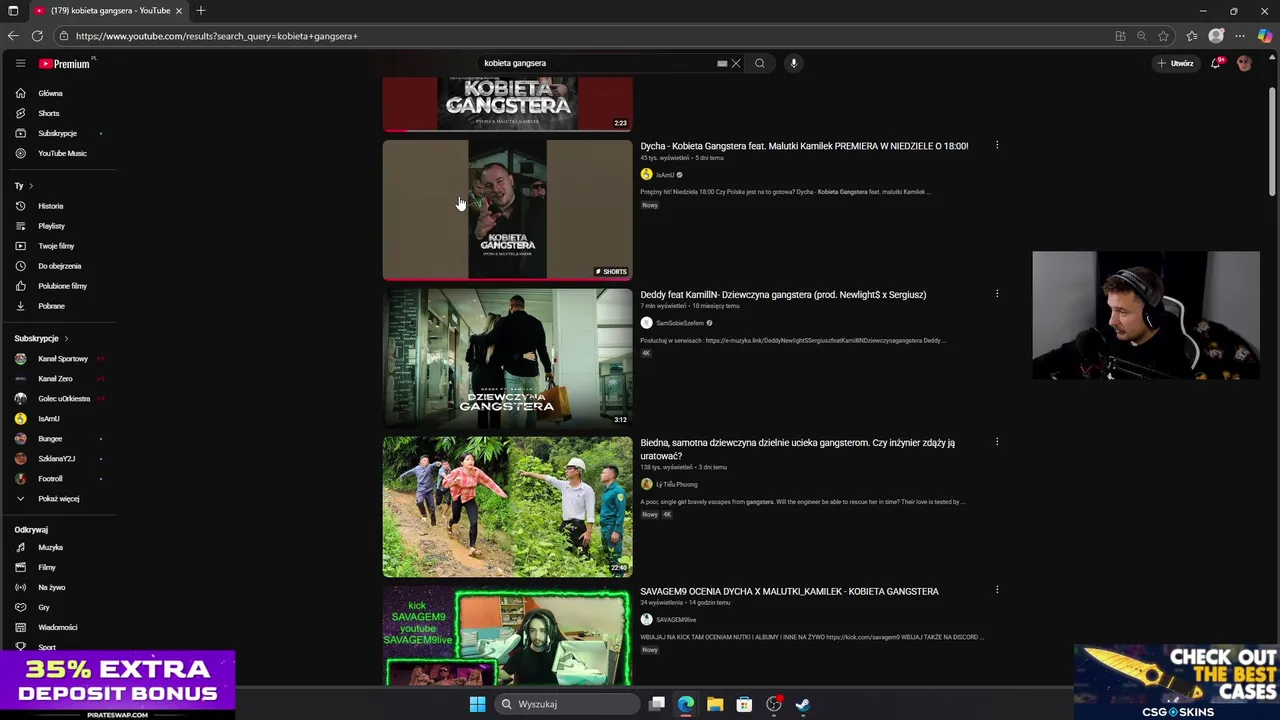Open Subskrypcje in the sidebar
The image size is (1280, 720).
click(x=59, y=133)
